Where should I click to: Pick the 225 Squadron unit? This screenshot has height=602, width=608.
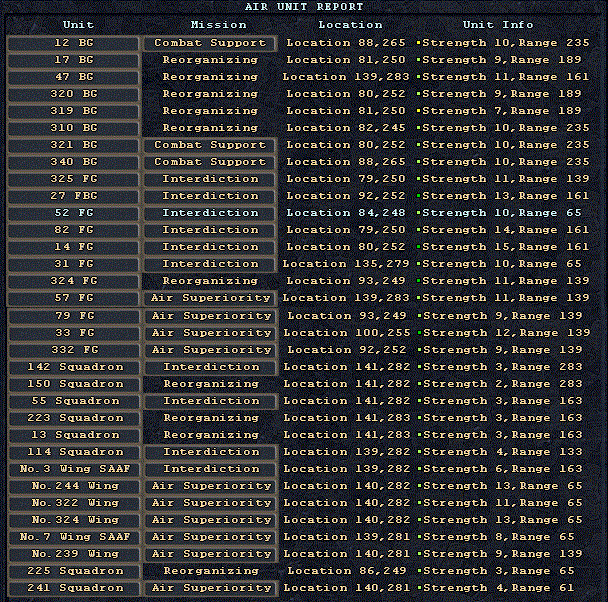(x=74, y=572)
